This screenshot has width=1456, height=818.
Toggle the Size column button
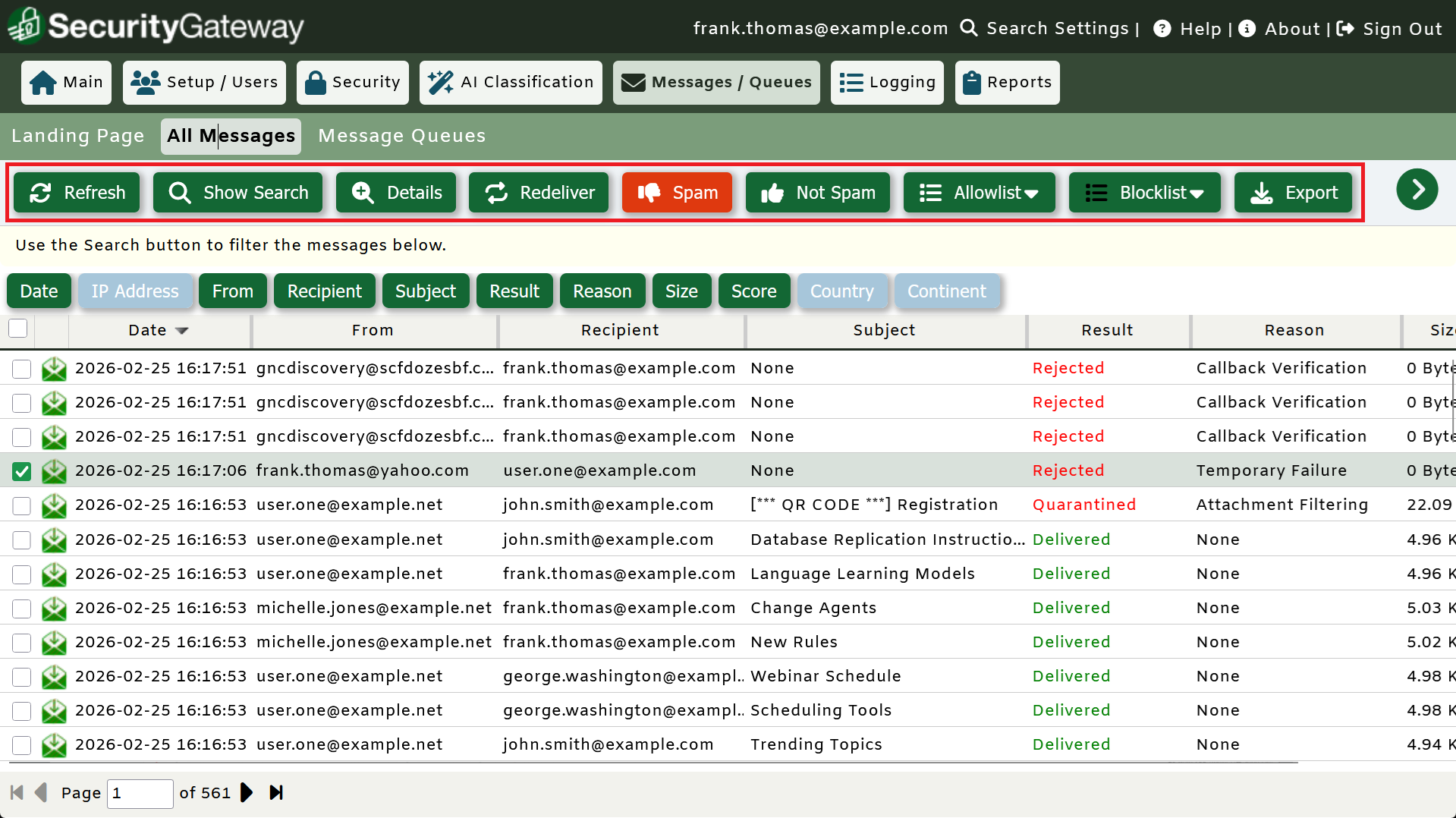tap(681, 291)
